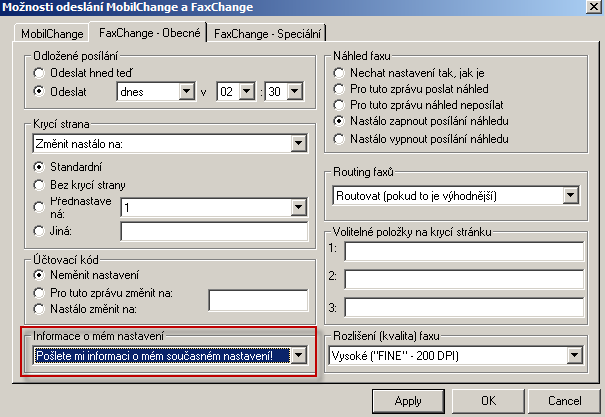
Task: Select the 'Odeslat' scheduled radio button
Action: pos(39,91)
